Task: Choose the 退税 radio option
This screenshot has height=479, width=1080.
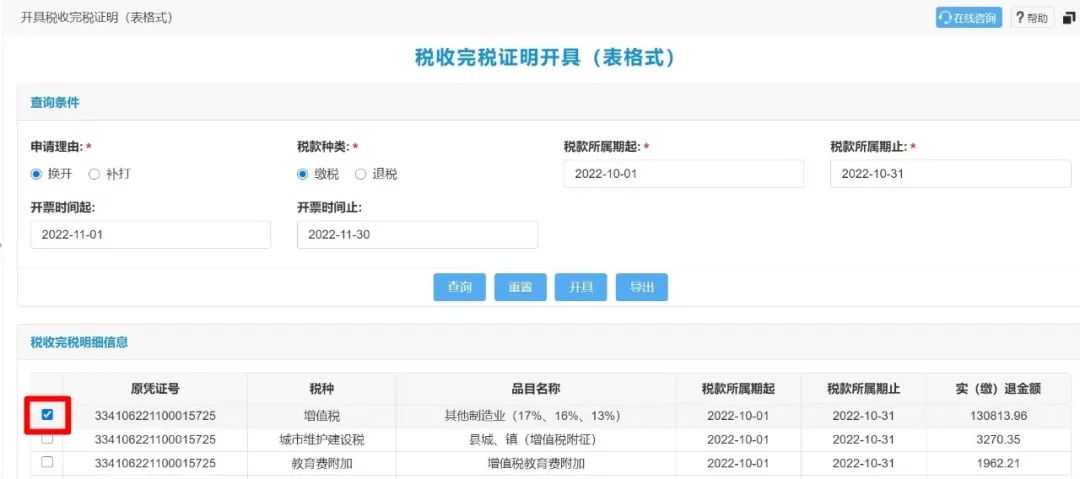Action: point(361,174)
